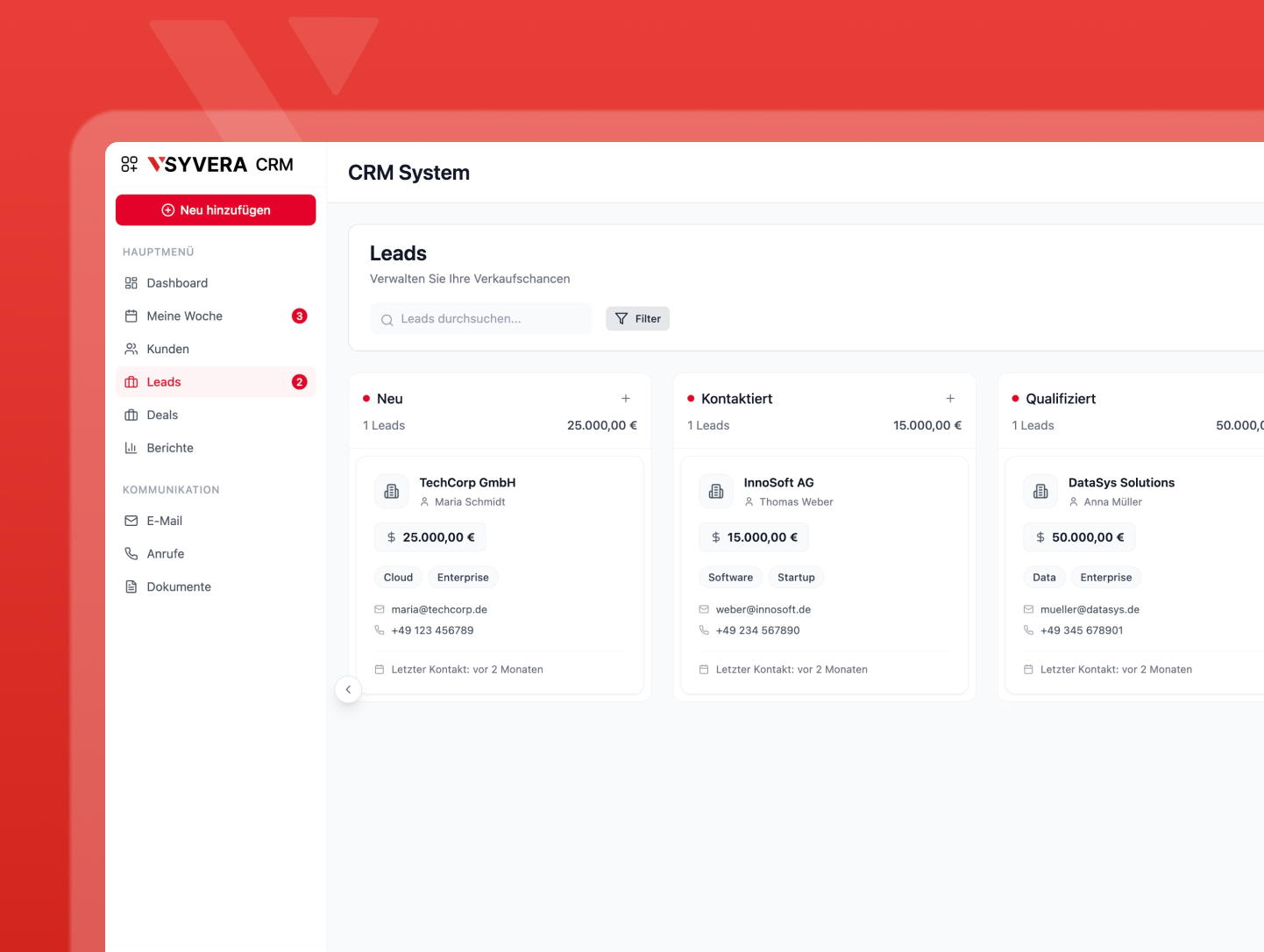Add a lead with the plus in Neu column
Image resolution: width=1264 pixels, height=952 pixels.
click(x=626, y=398)
